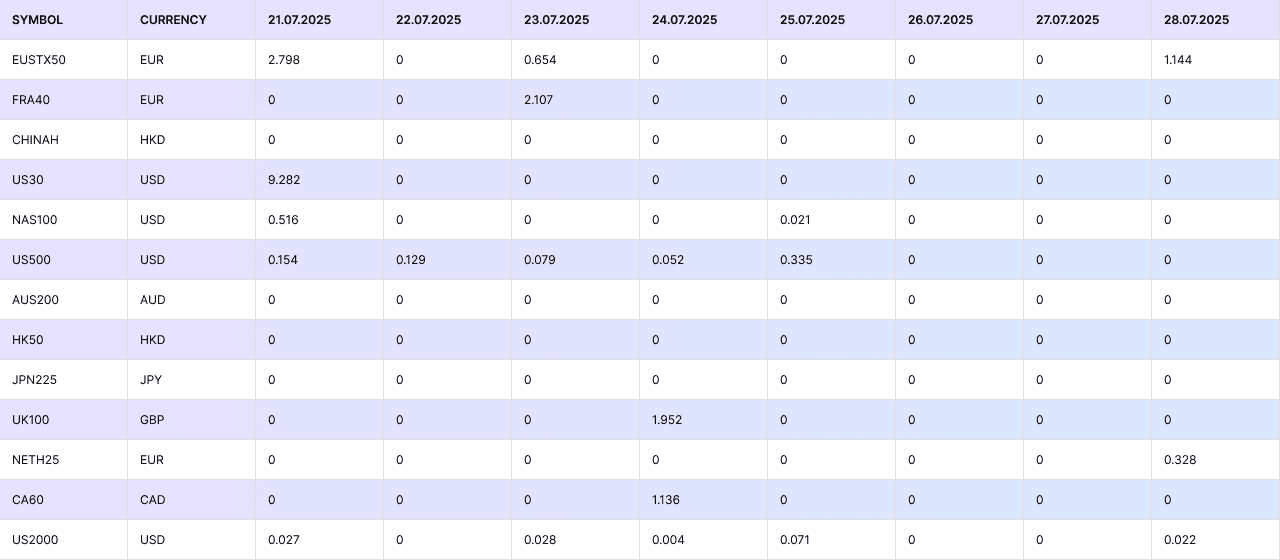The image size is (1280, 560).
Task: Click the UK100 symbol cell
Action: 64,420
